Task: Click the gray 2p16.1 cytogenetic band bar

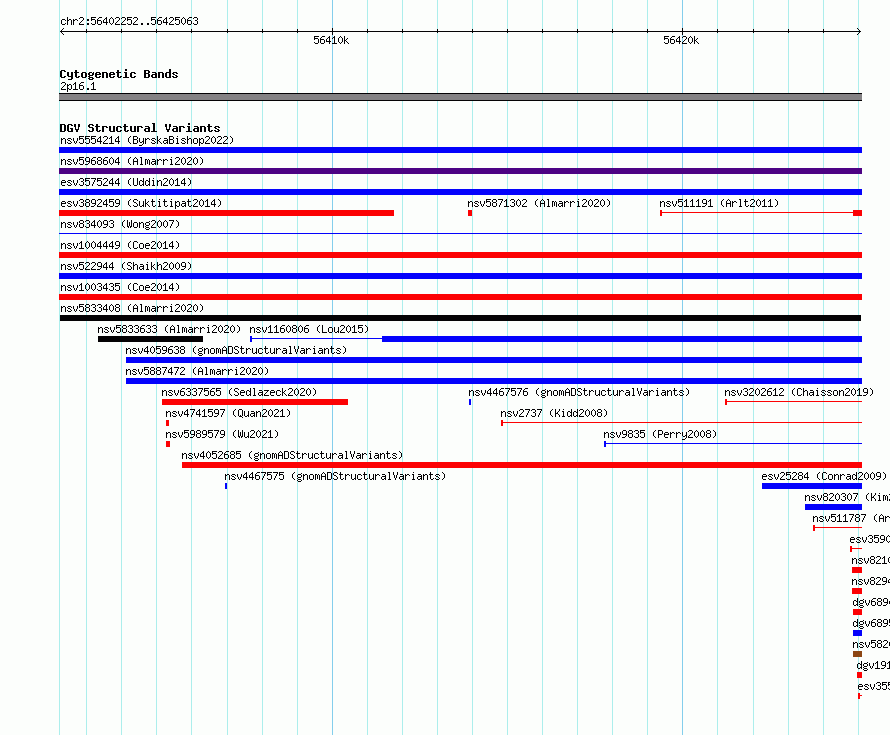Action: click(460, 97)
